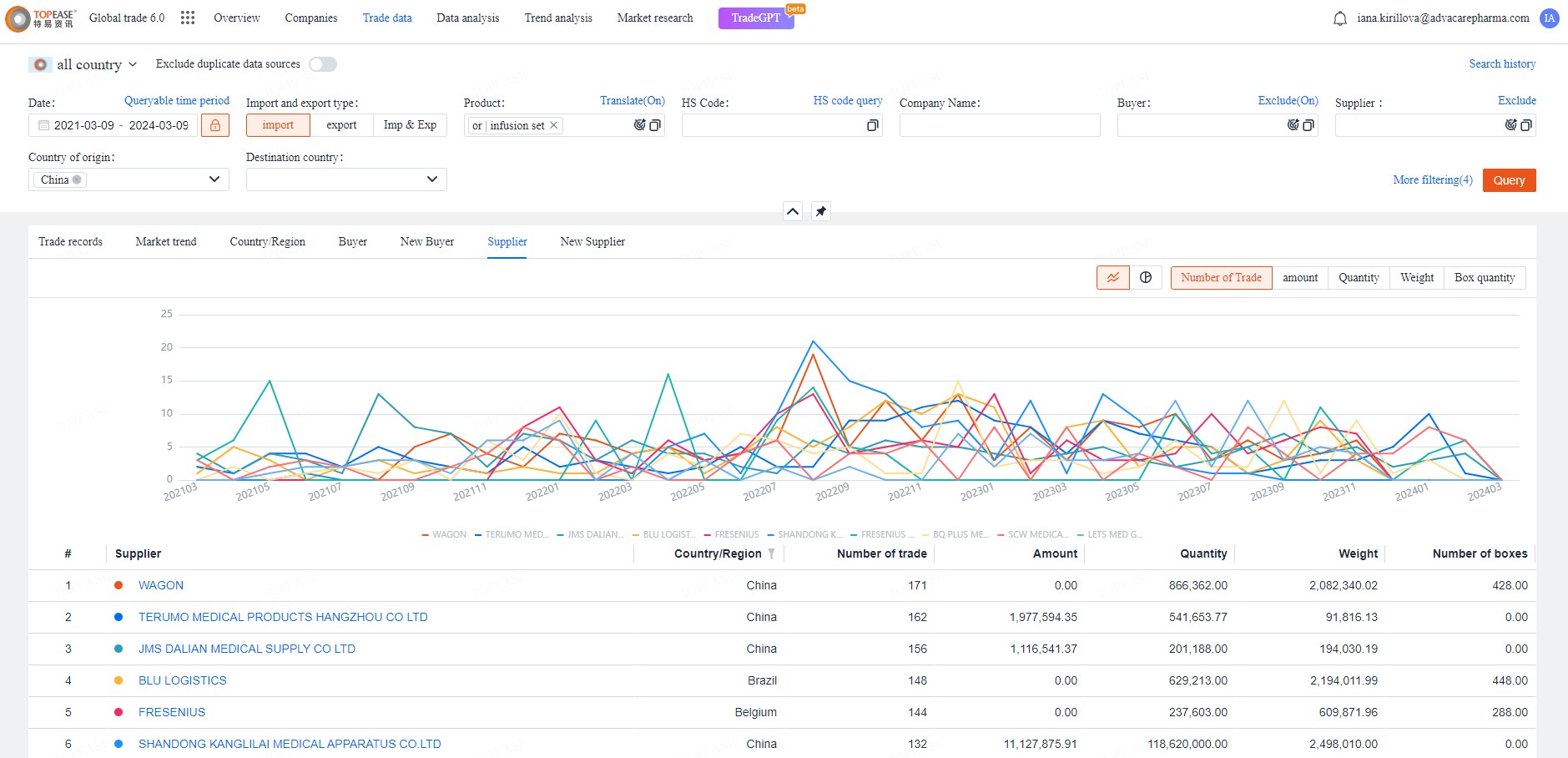Click TERUMO blue color dot
The image size is (1568, 758).
(x=118, y=617)
